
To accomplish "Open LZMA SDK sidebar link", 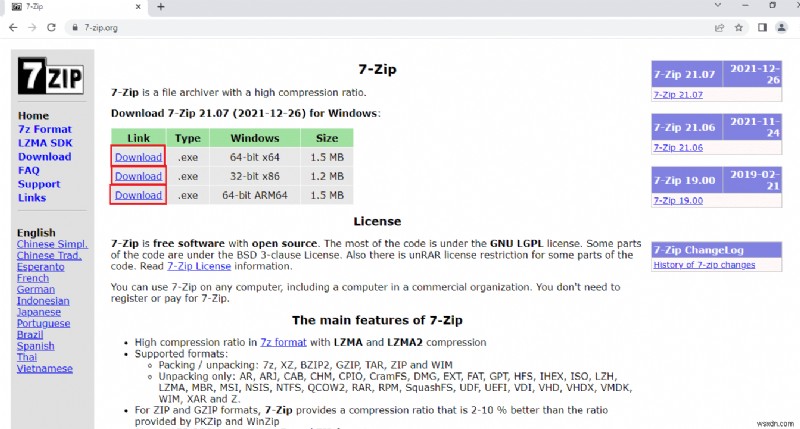I will tap(45, 143).
